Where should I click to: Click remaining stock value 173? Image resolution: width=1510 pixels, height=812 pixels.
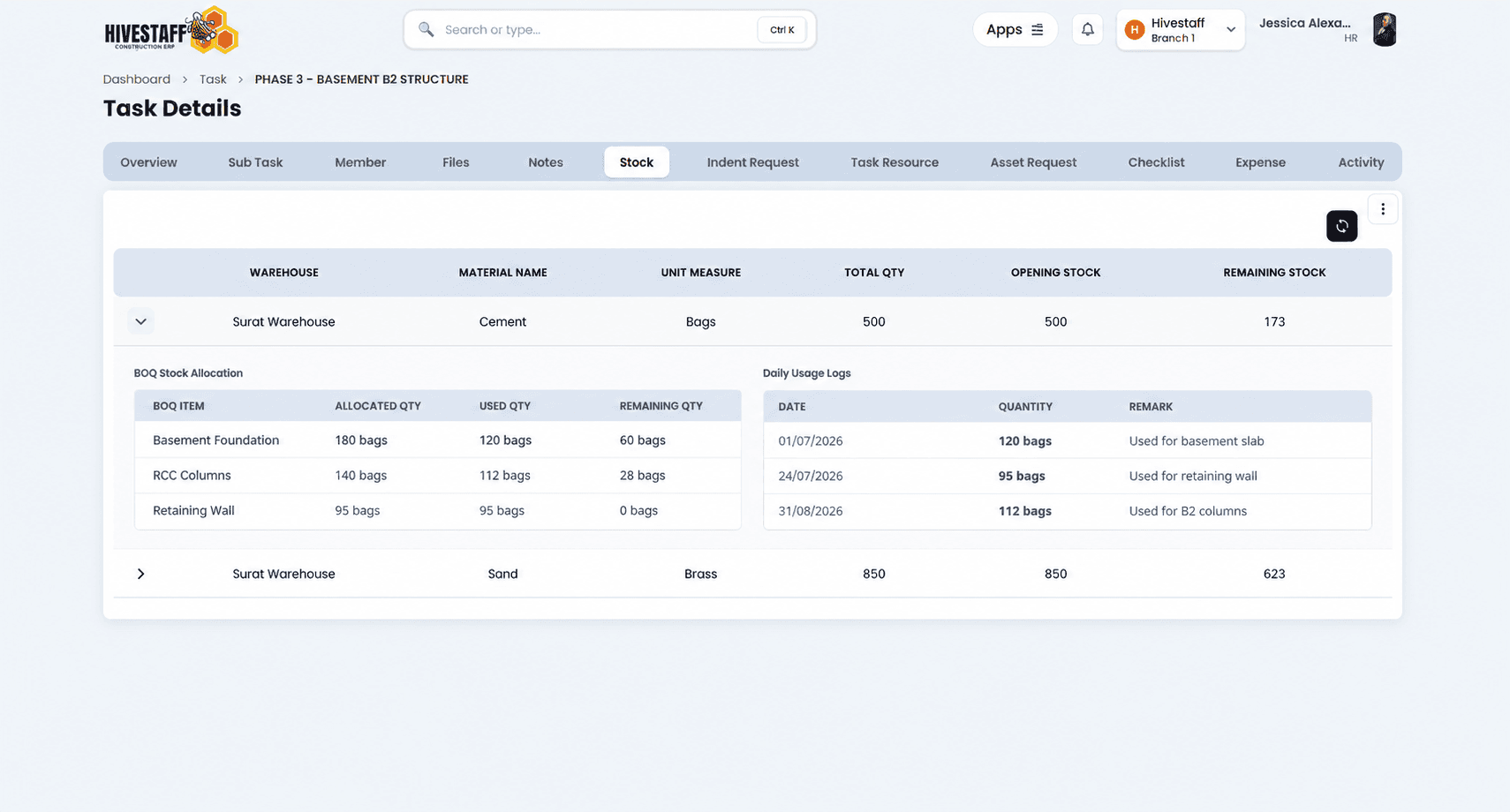[1274, 321]
